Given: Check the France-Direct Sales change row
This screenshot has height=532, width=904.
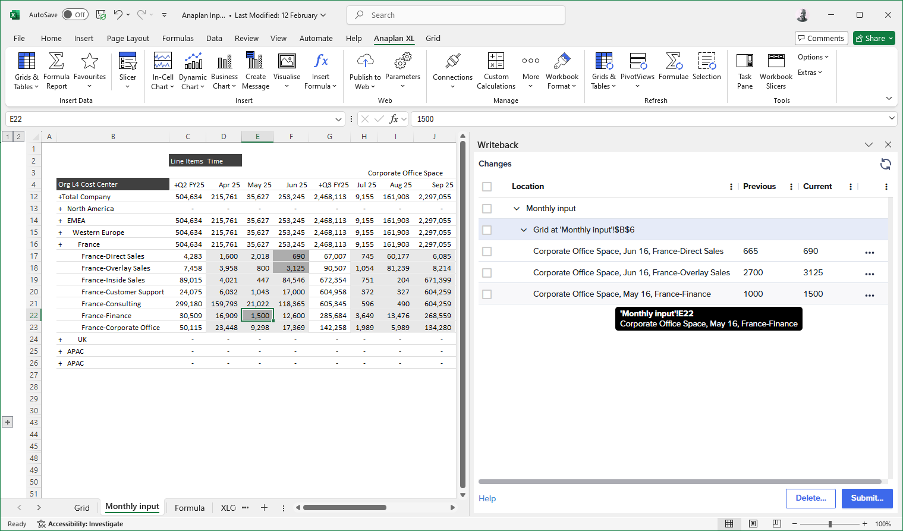Looking at the screenshot, I should (487, 251).
